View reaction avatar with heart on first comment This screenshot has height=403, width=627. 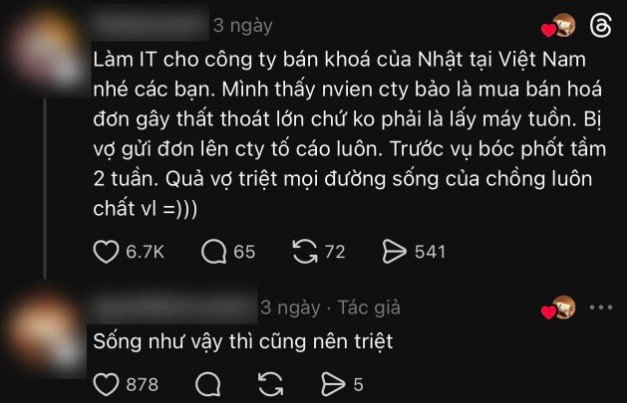click(x=558, y=26)
